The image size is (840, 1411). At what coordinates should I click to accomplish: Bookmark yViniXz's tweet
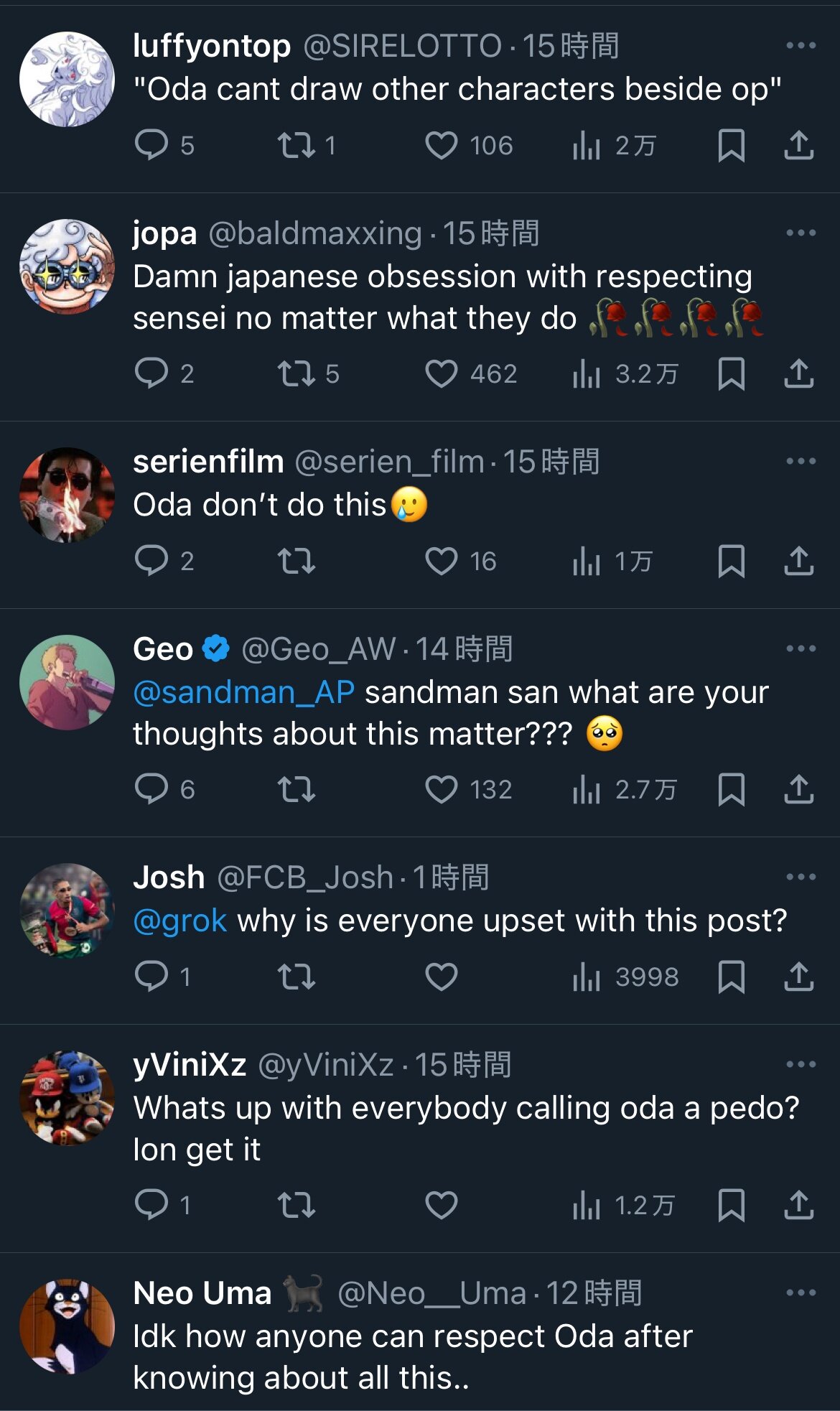point(731,1204)
